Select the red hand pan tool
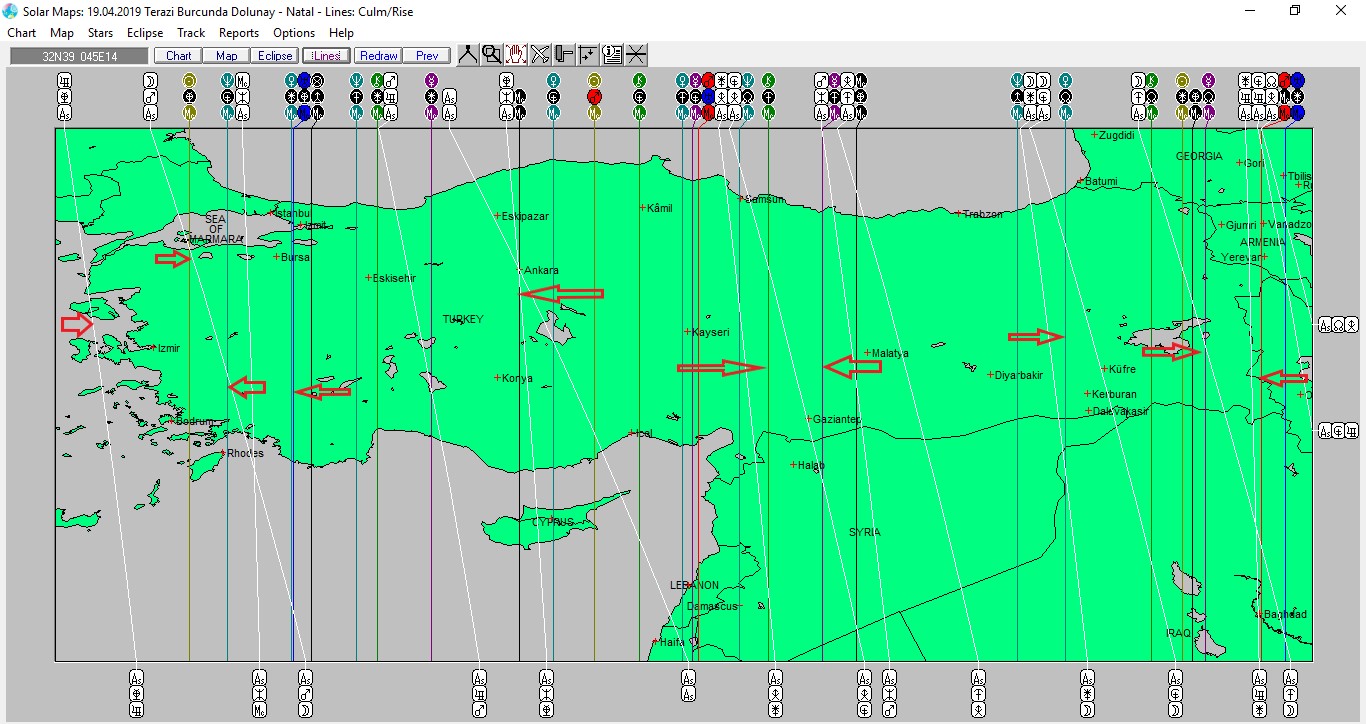Viewport: 1366px width, 724px height. 516,55
